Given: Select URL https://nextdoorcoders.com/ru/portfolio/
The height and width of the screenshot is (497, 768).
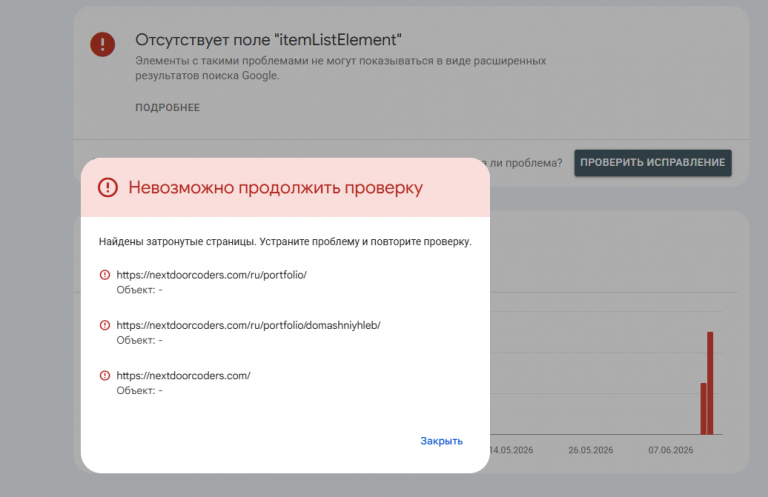Looking at the screenshot, I should click(x=212, y=275).
